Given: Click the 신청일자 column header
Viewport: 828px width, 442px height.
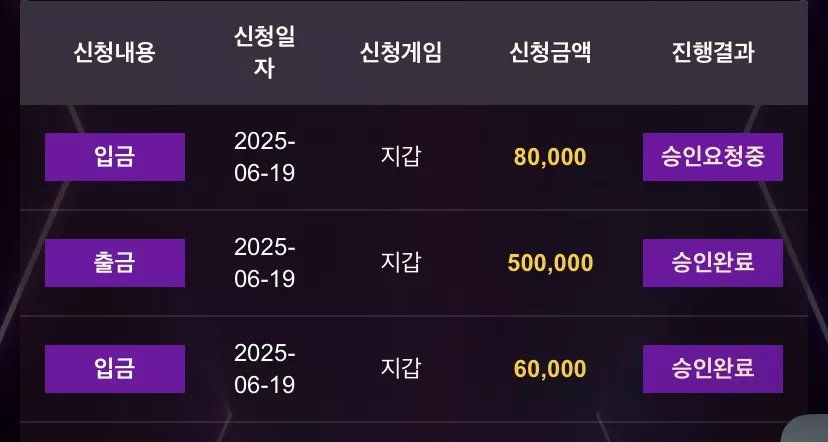Looking at the screenshot, I should click(265, 52).
